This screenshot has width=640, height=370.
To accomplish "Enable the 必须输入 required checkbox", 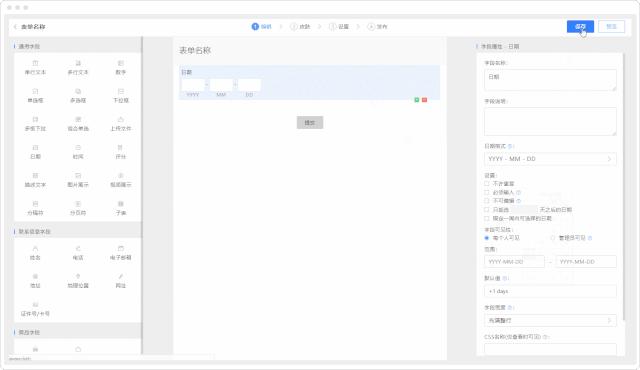I will click(x=487, y=192).
